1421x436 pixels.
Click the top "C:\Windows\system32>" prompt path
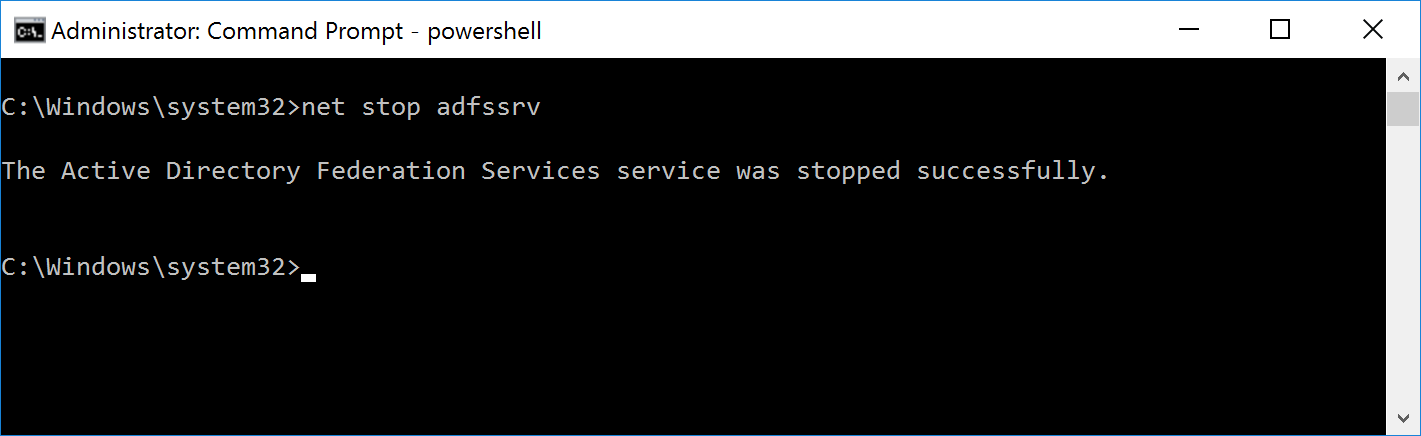[150, 107]
